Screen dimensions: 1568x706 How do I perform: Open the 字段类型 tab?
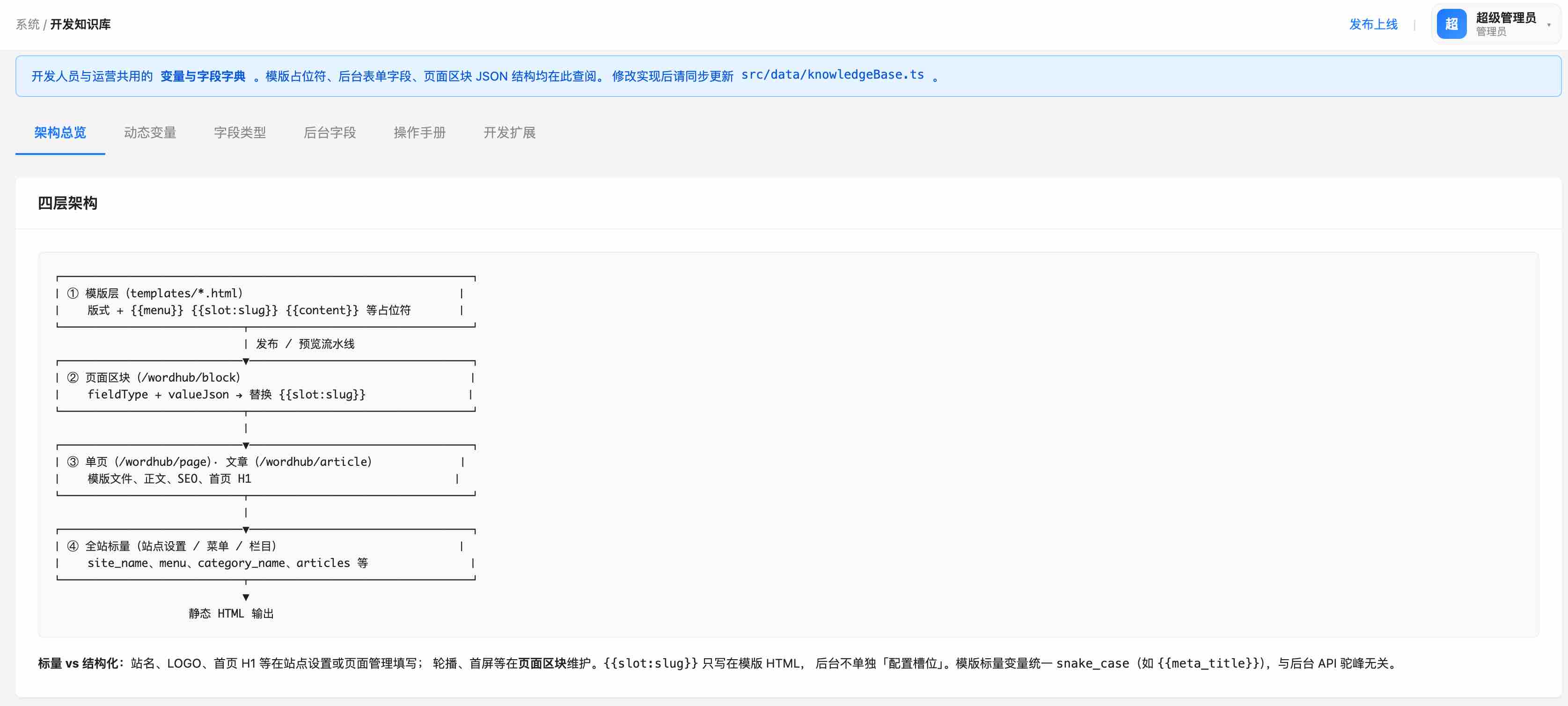[x=240, y=132]
